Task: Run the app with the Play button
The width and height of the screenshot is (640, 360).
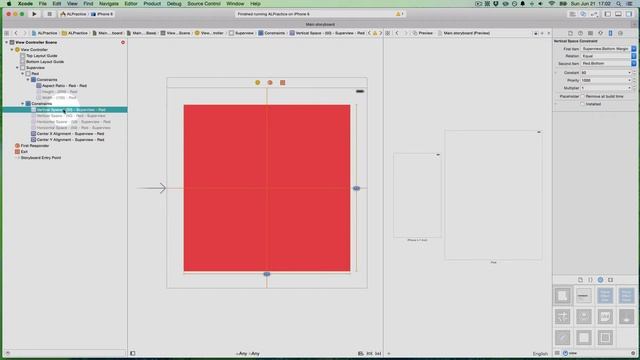Action: coord(34,14)
